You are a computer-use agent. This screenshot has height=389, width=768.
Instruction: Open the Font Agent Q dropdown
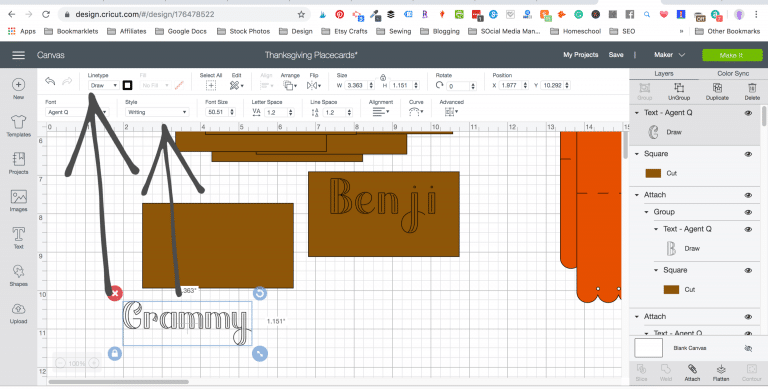(77, 112)
